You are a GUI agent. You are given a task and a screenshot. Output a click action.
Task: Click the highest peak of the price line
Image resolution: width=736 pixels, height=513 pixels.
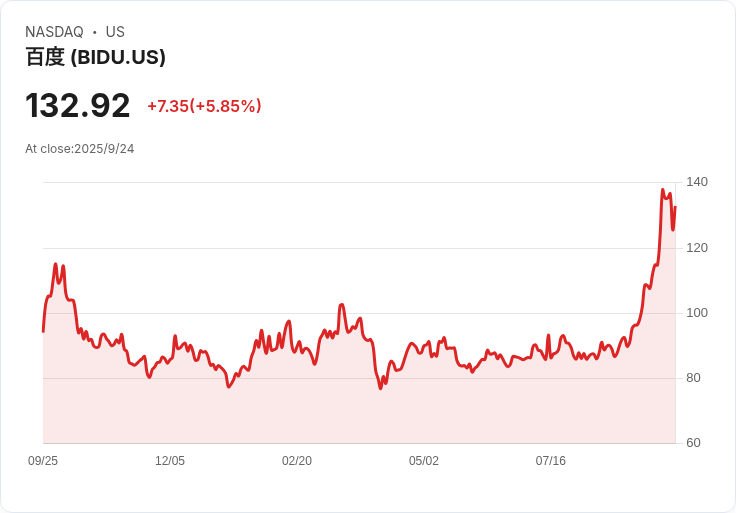662,190
